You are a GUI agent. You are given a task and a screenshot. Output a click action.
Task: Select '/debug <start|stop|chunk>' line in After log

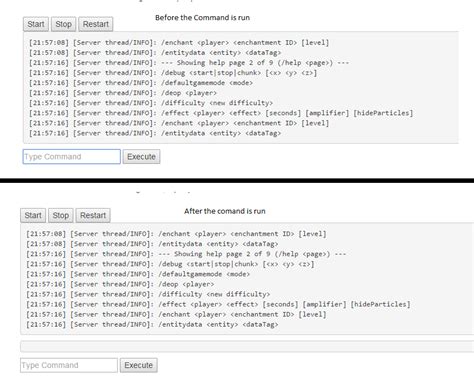click(170, 264)
